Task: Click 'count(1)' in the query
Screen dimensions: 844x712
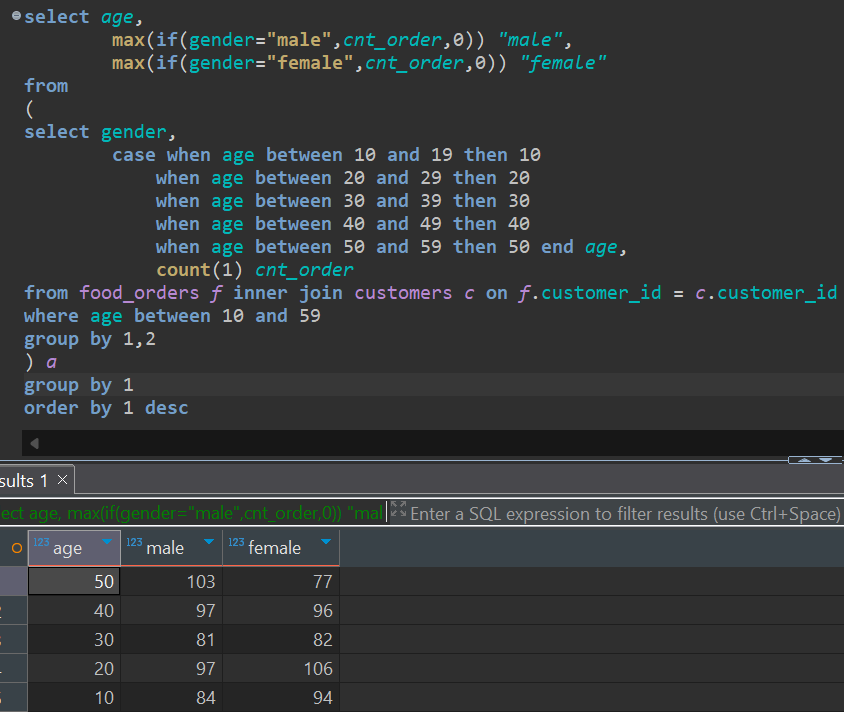Action: point(199,270)
